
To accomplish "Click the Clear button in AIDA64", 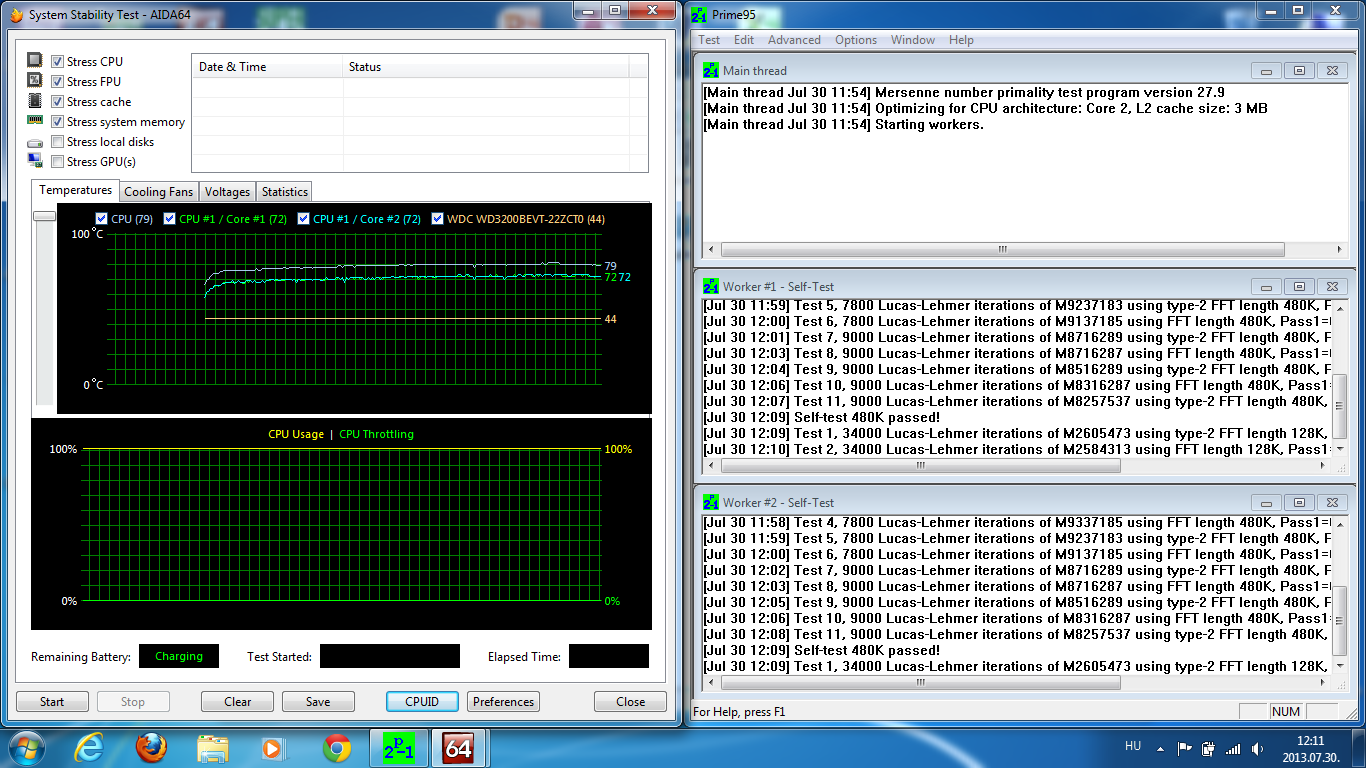I will pyautogui.click(x=238, y=702).
